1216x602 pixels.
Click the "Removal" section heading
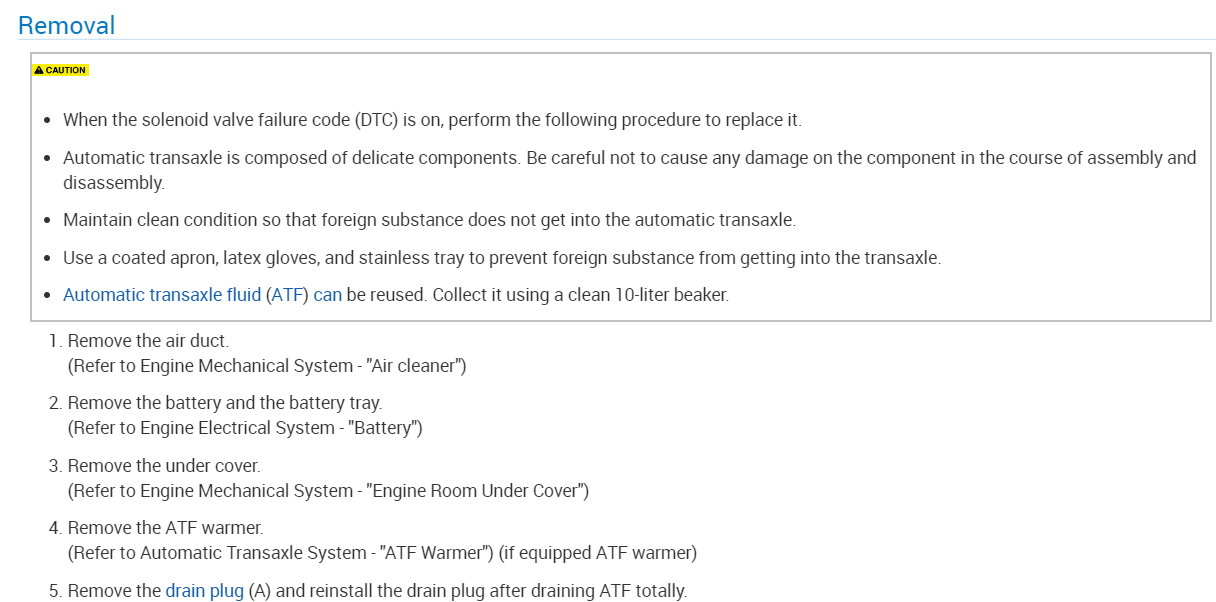click(67, 25)
